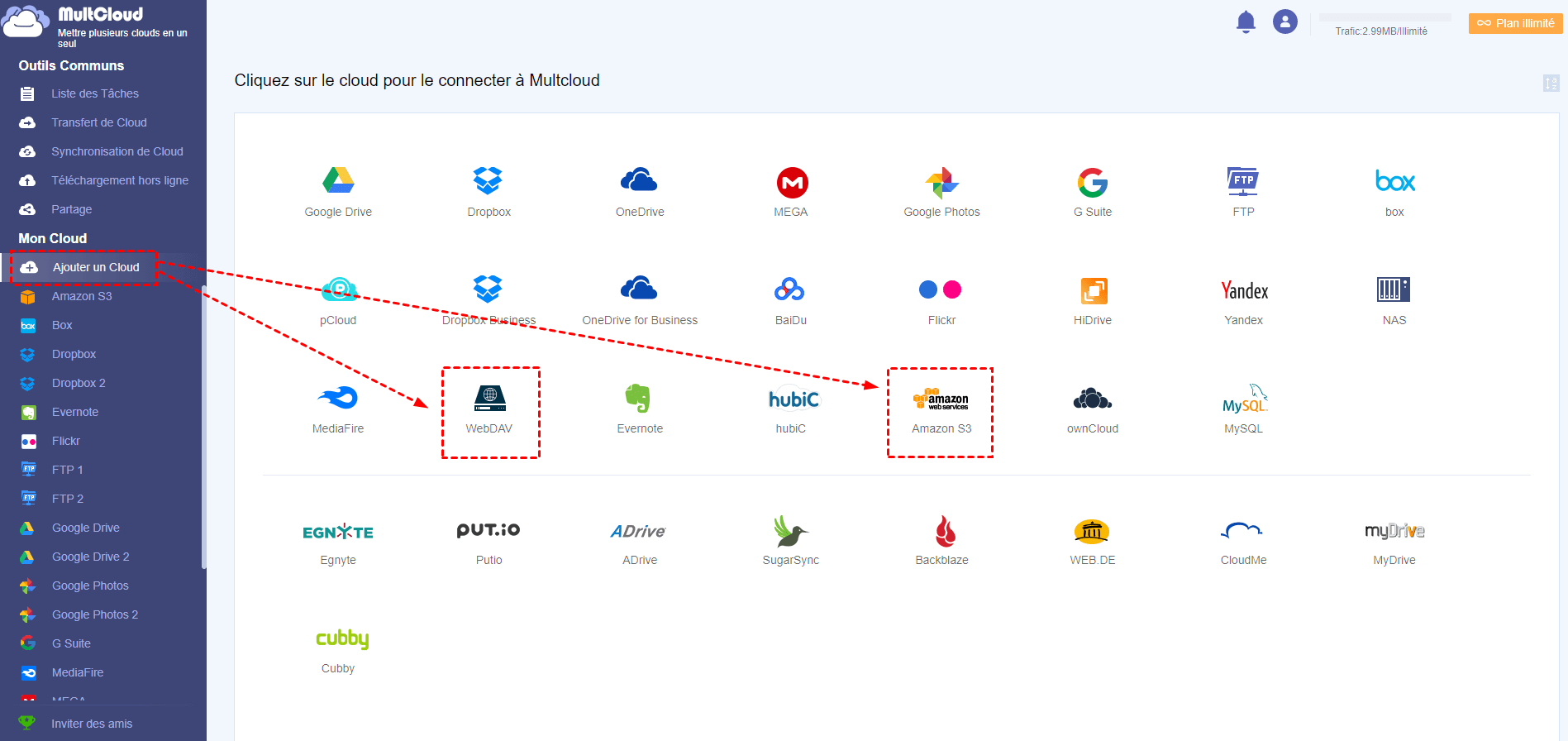Image resolution: width=1568 pixels, height=741 pixels.
Task: Connect a NAS storage icon
Action: 1394,289
